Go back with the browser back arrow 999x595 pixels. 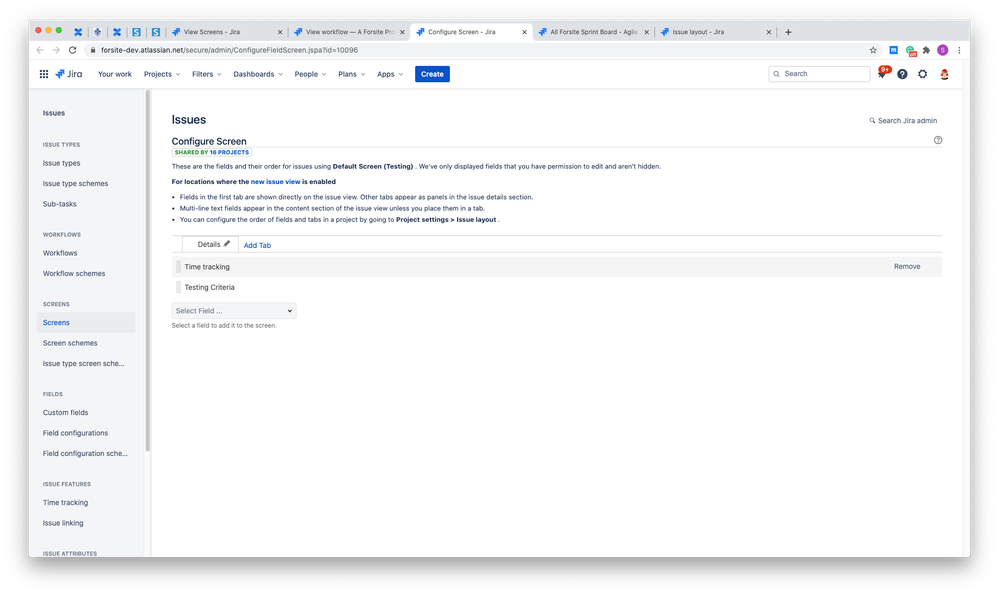click(x=40, y=50)
